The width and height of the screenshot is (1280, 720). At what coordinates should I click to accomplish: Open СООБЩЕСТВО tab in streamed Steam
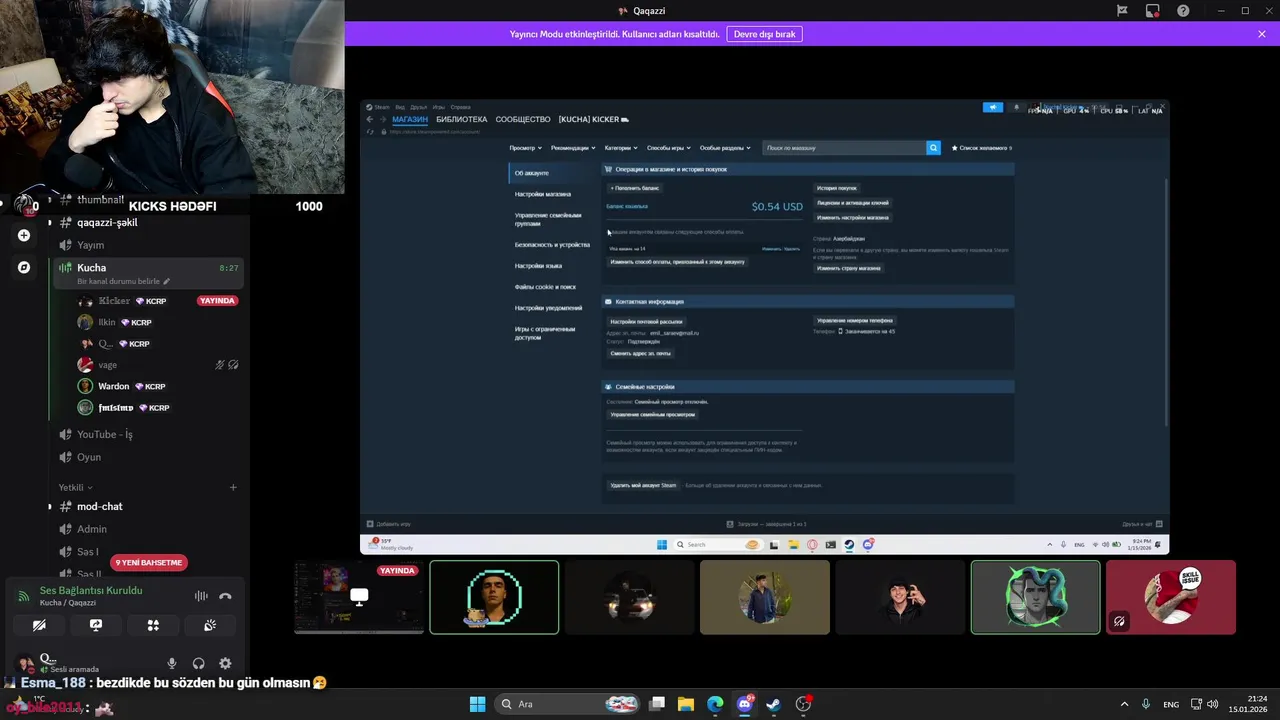523,119
